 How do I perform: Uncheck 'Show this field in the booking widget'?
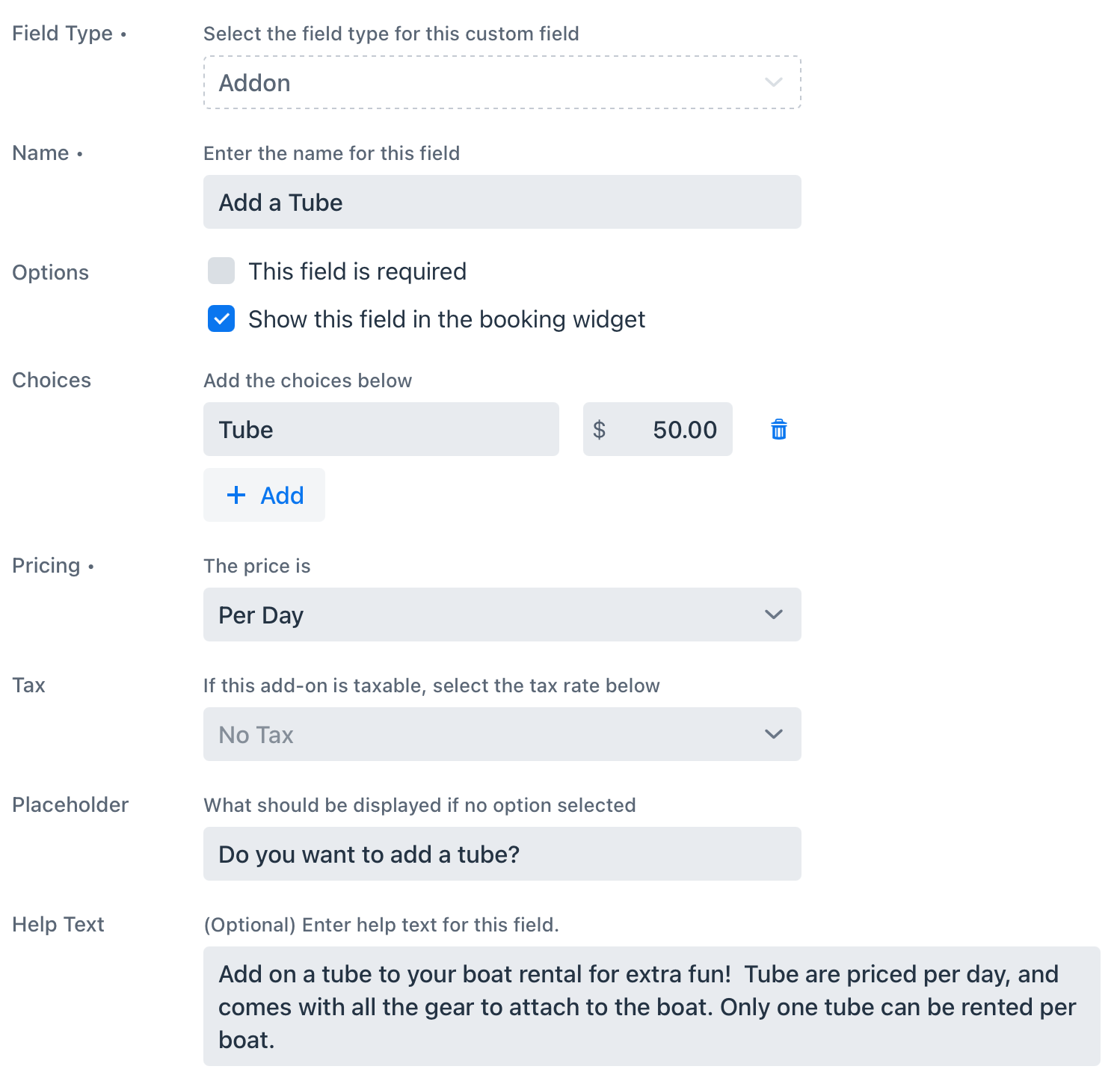click(221, 318)
